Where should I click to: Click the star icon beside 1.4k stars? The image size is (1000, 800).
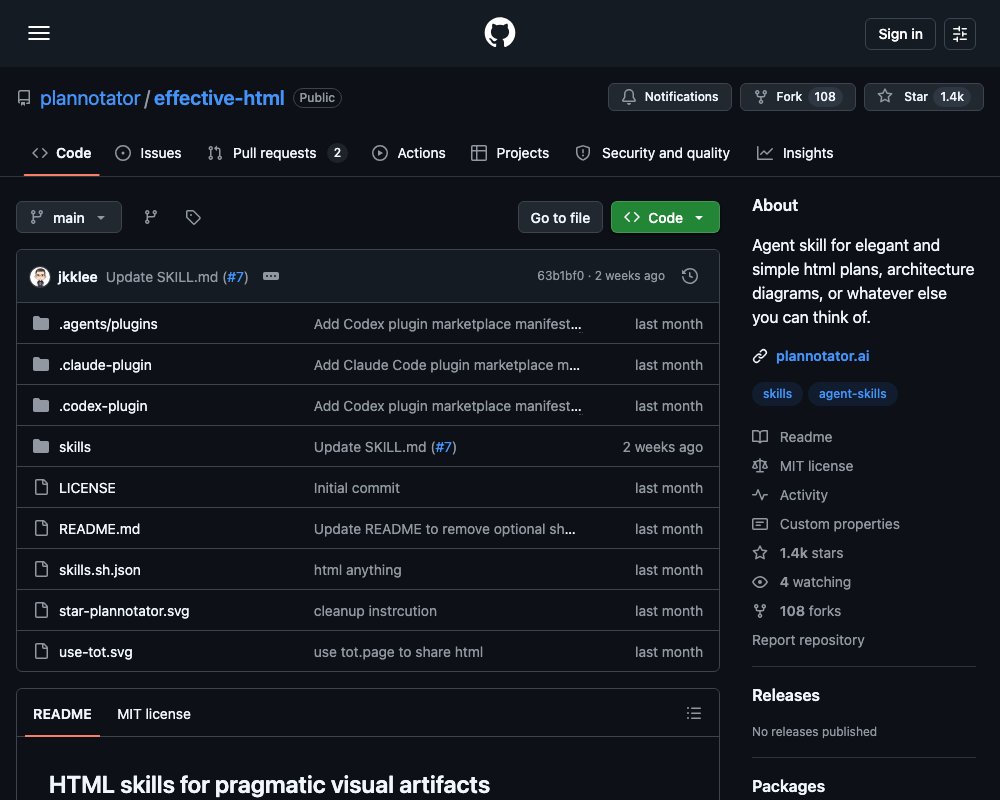[x=760, y=552]
